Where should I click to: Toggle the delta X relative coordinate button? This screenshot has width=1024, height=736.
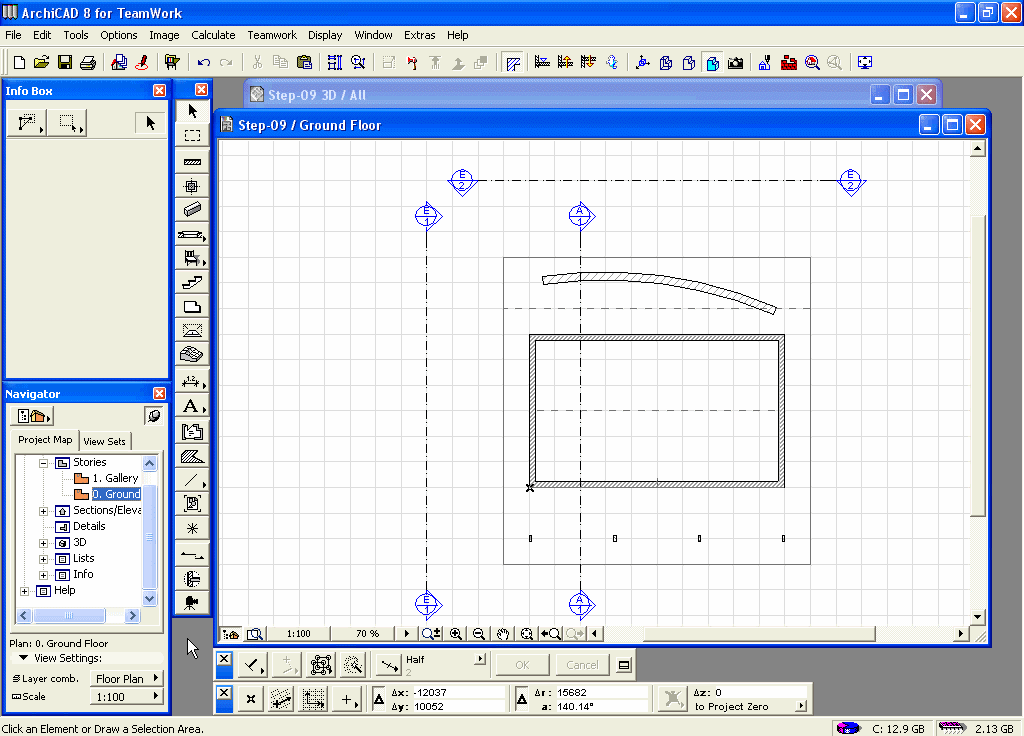[x=379, y=700]
